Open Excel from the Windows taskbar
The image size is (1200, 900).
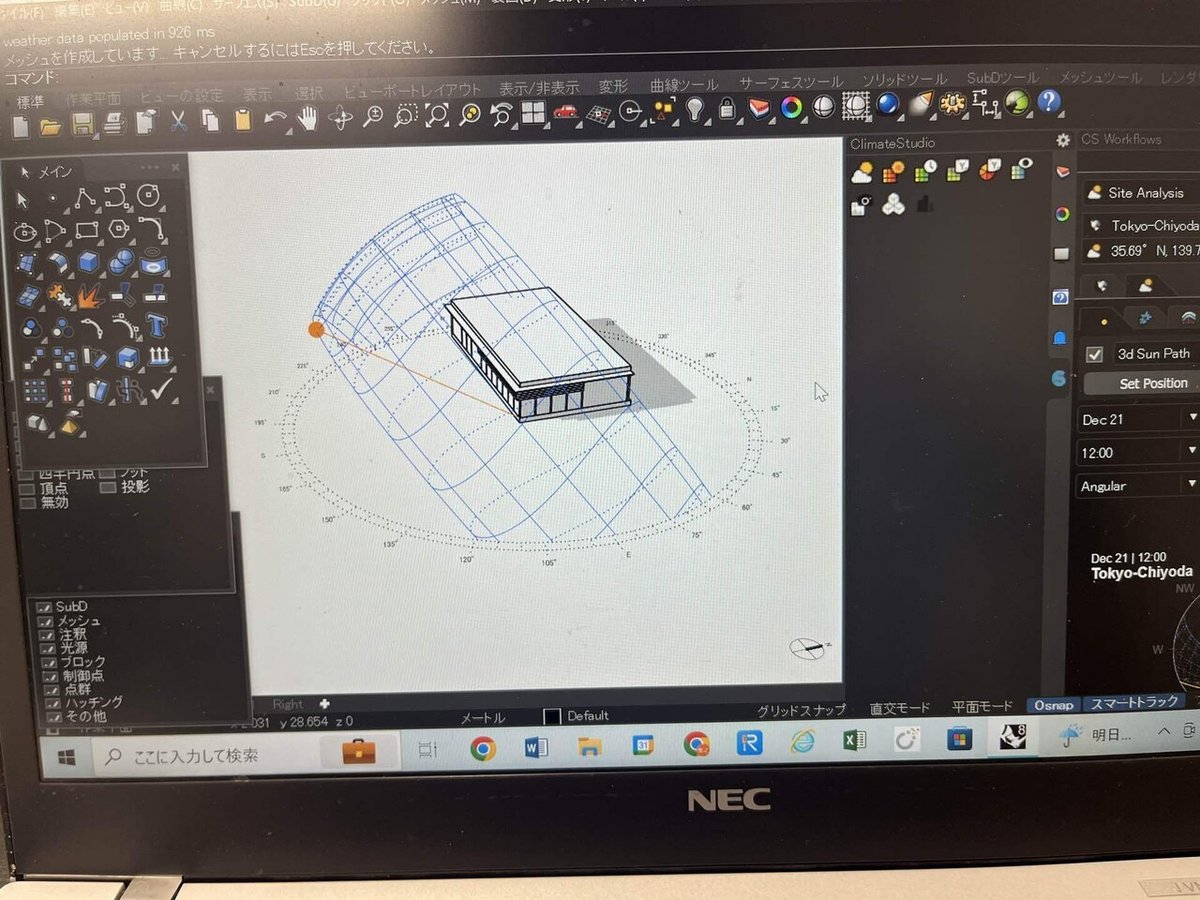click(x=855, y=742)
